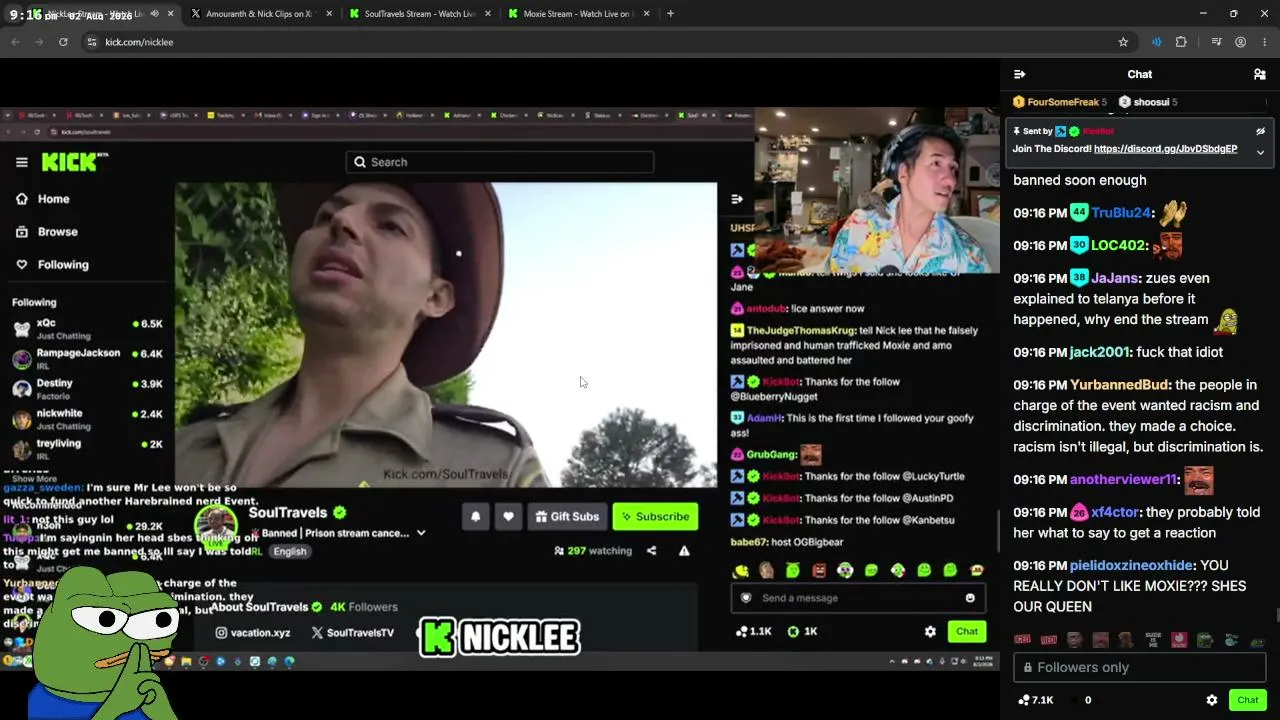Open the browser media controls icon
This screenshot has width=1280, height=720.
[x=1216, y=42]
